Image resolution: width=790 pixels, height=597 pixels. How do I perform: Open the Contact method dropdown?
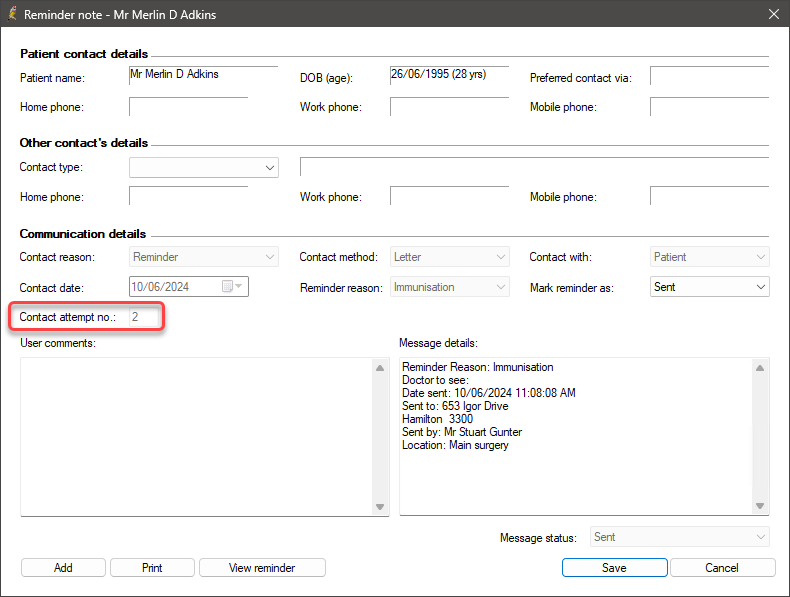(449, 257)
